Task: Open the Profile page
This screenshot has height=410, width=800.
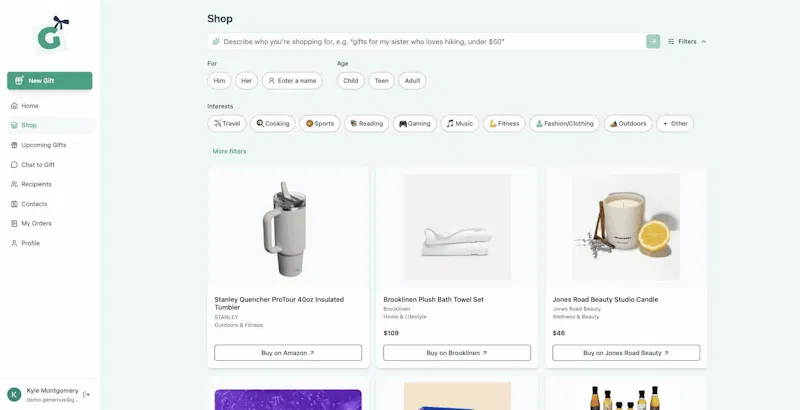Action: [x=50, y=243]
